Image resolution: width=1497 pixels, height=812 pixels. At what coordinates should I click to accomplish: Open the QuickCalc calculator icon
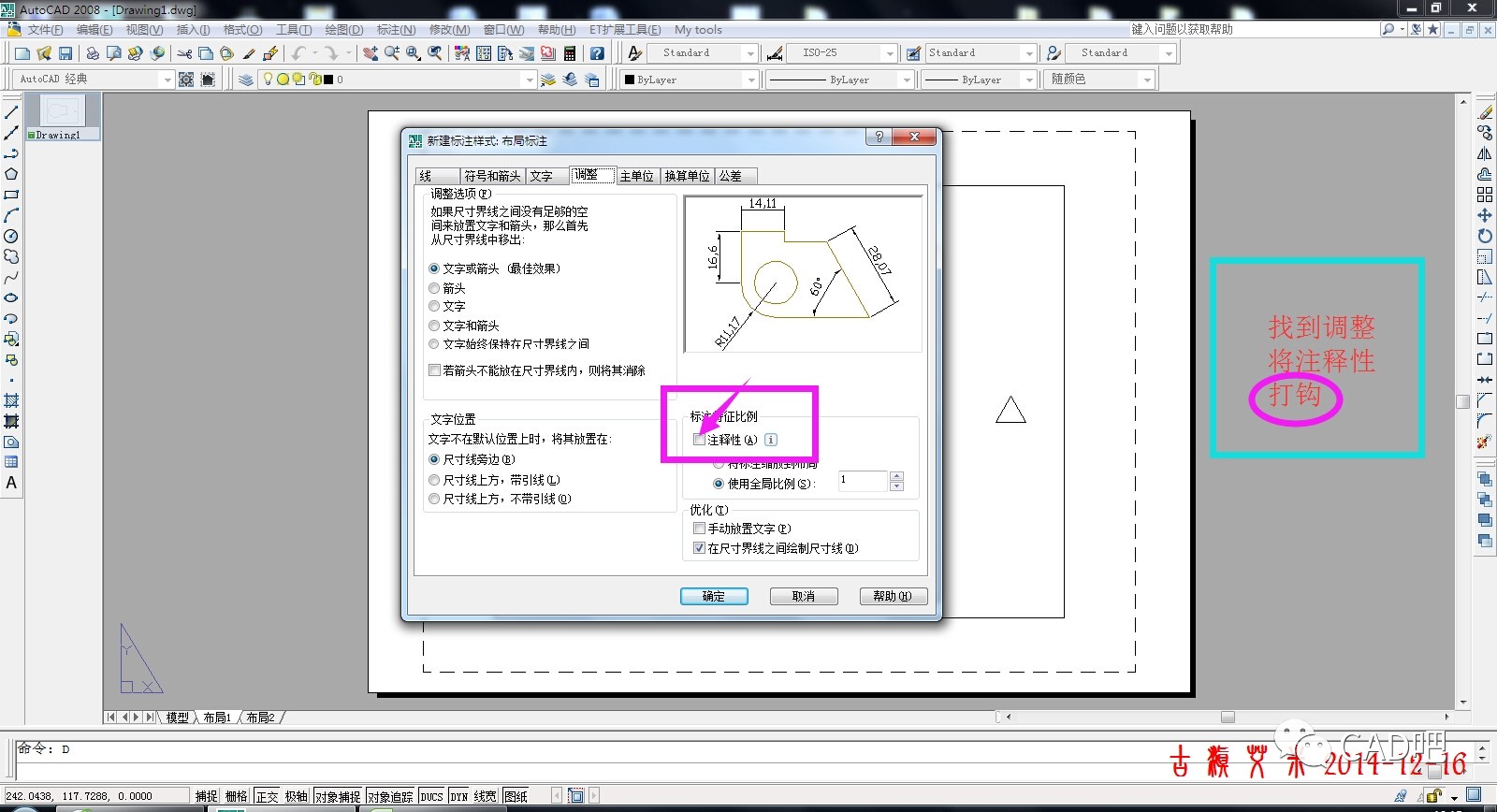tap(570, 53)
